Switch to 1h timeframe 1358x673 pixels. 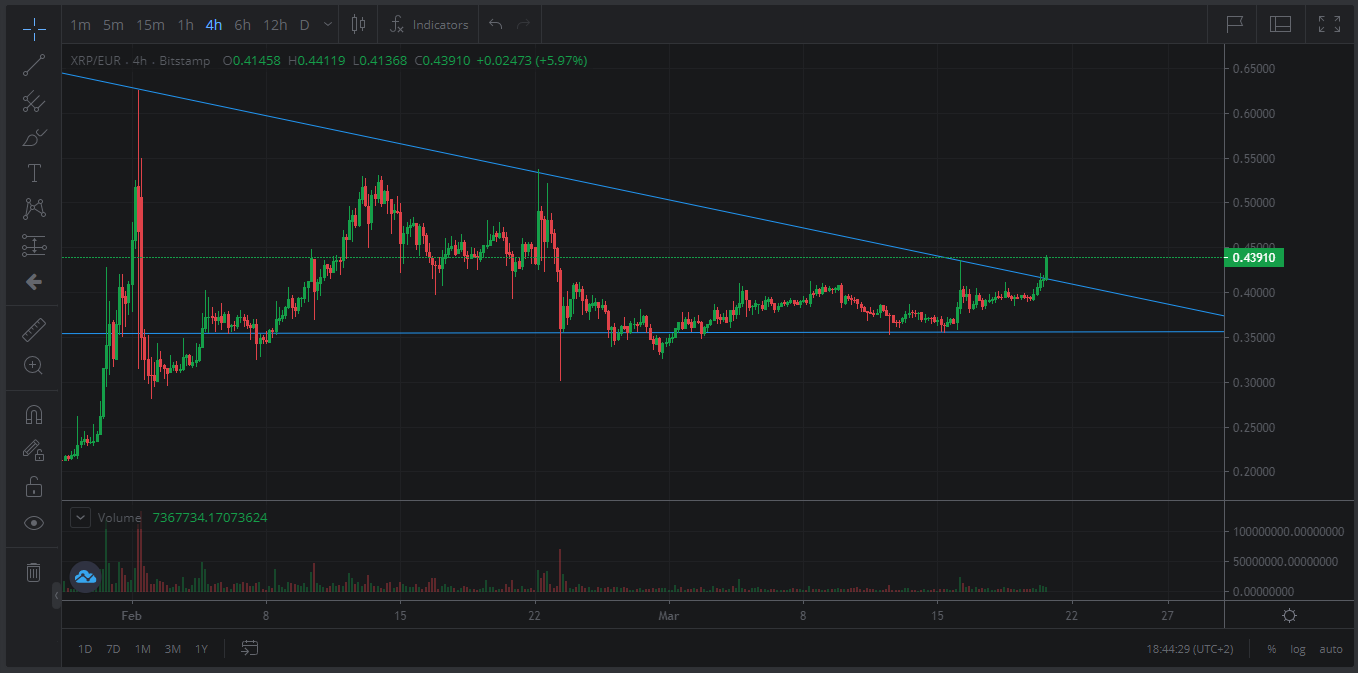(x=185, y=24)
